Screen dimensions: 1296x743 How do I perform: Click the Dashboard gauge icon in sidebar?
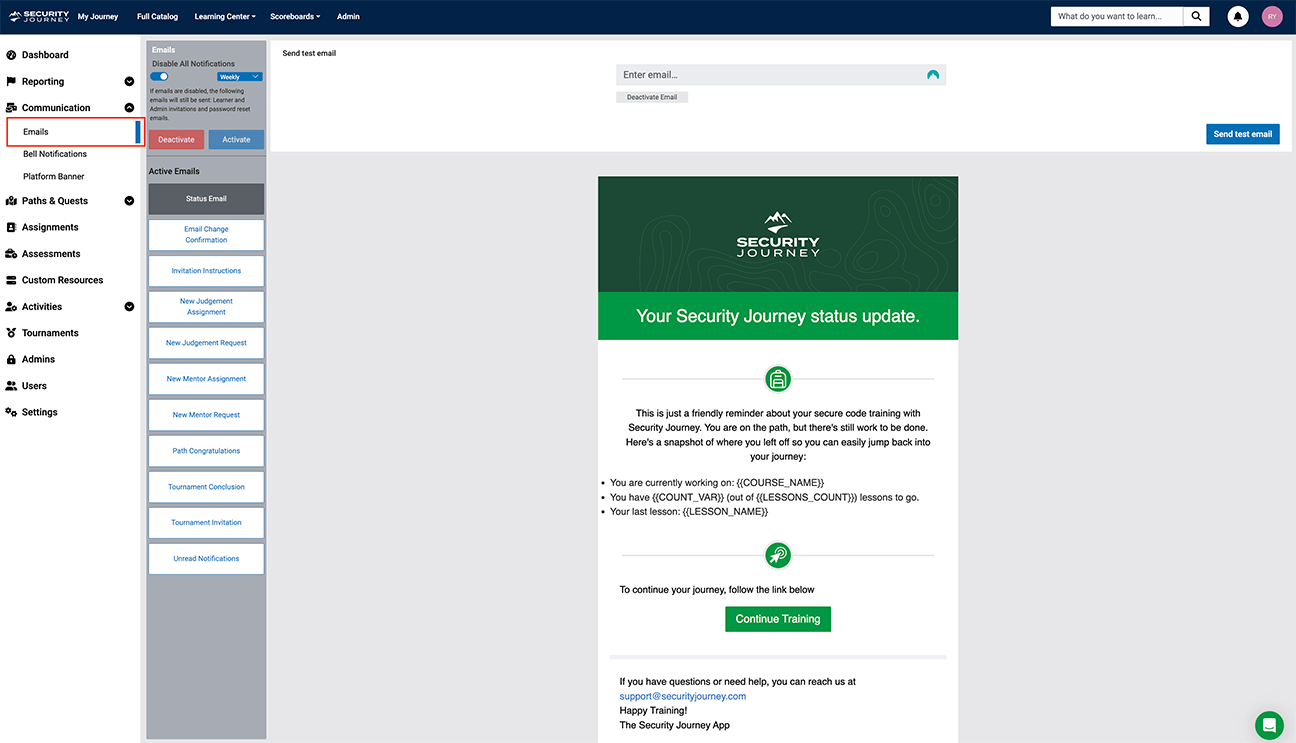tap(12, 55)
